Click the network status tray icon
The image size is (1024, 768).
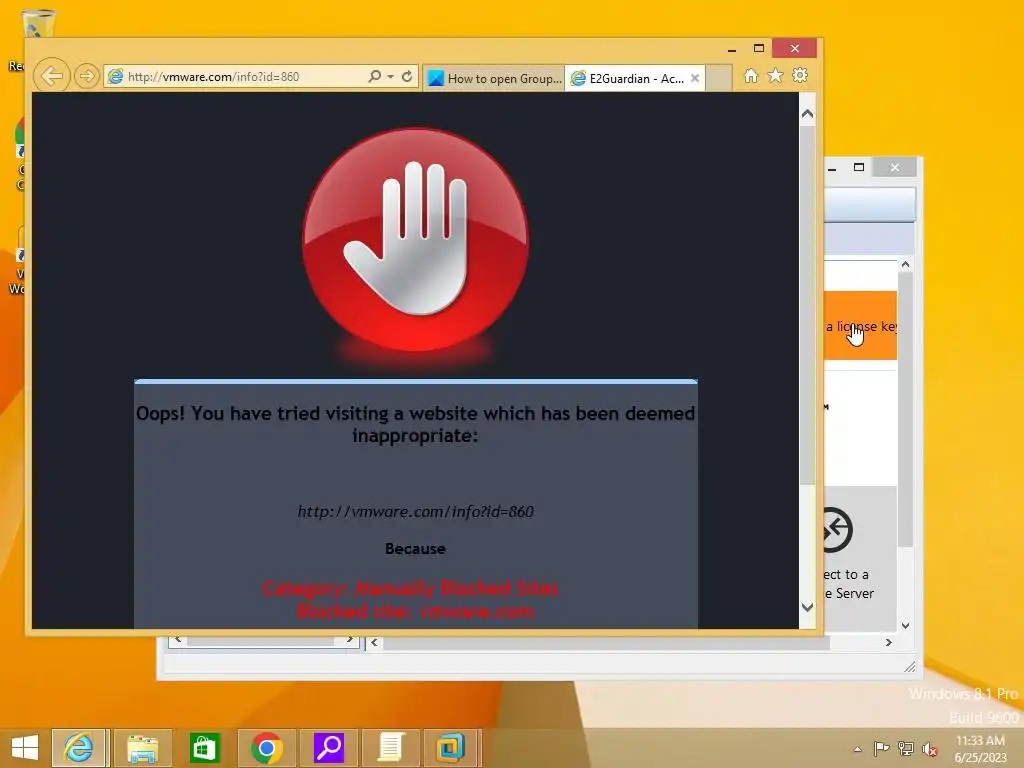pyautogui.click(x=906, y=748)
